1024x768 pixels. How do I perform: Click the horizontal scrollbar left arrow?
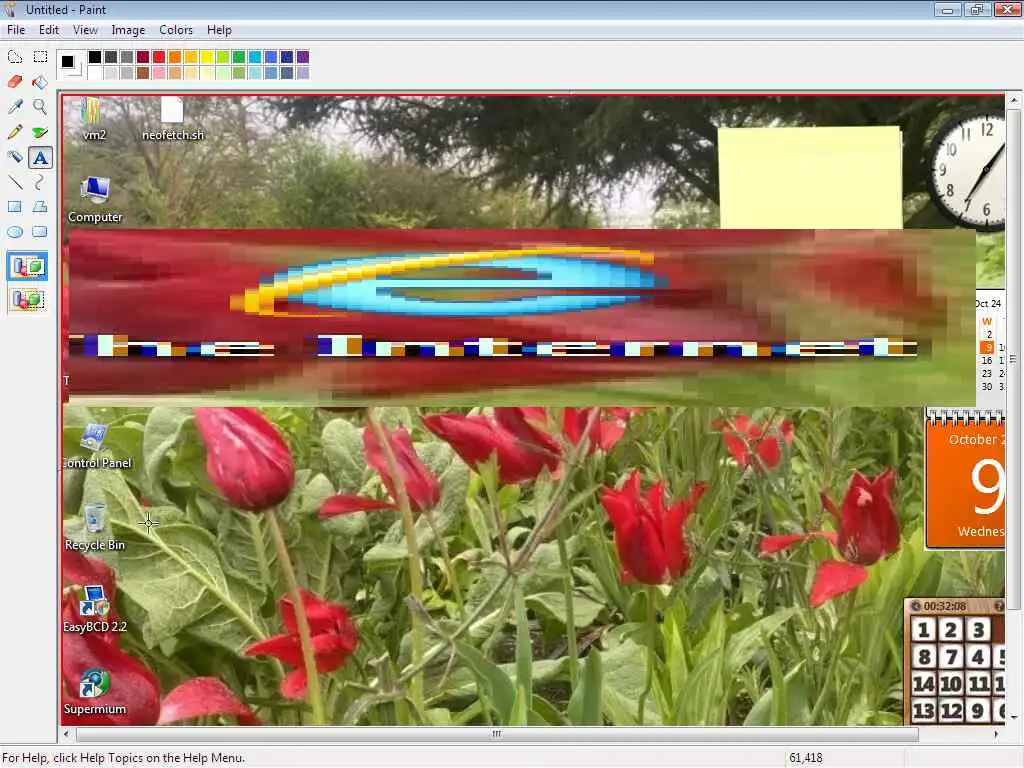click(67, 734)
